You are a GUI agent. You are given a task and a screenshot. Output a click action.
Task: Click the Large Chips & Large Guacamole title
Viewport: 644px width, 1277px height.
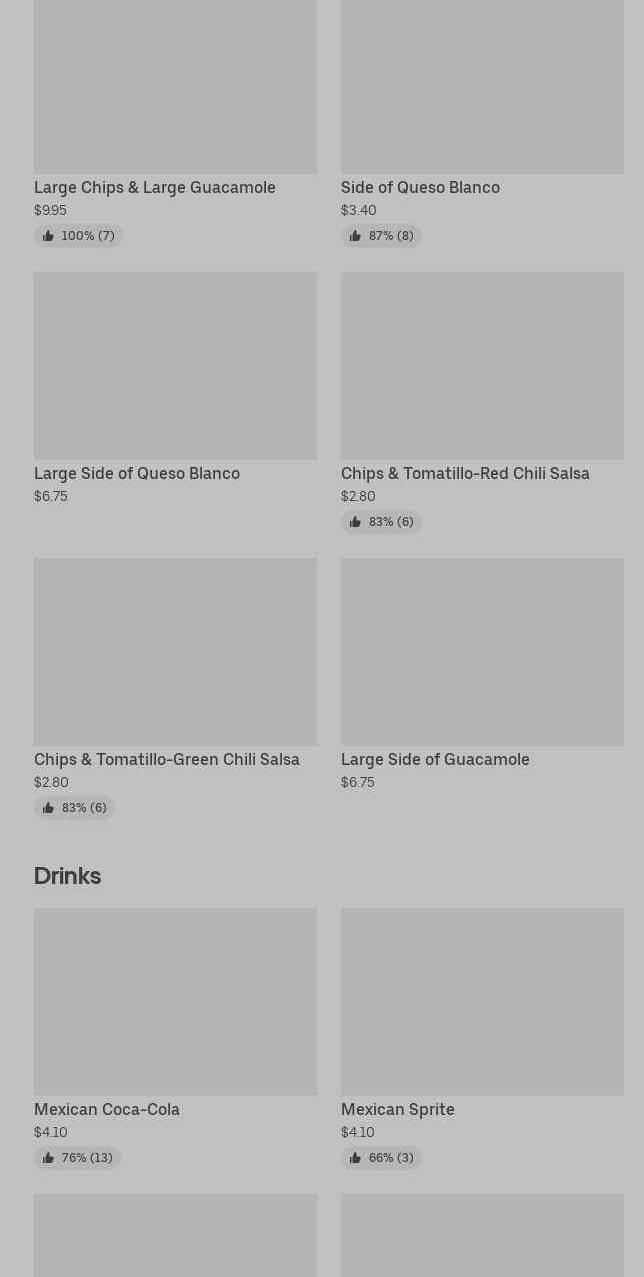(x=155, y=187)
